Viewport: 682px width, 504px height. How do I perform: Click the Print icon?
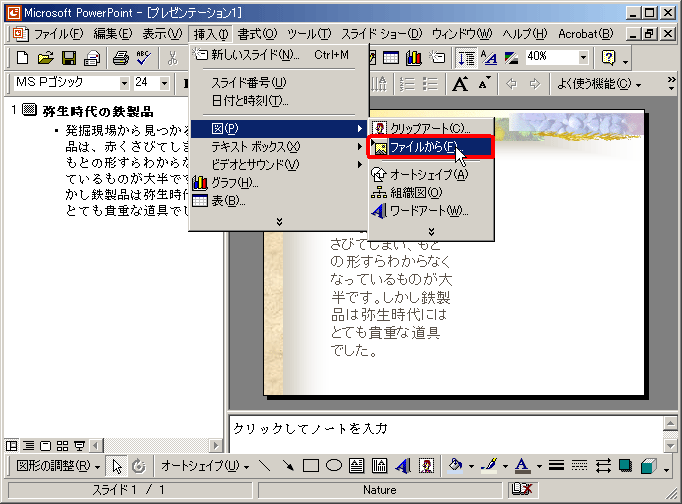tap(120, 57)
